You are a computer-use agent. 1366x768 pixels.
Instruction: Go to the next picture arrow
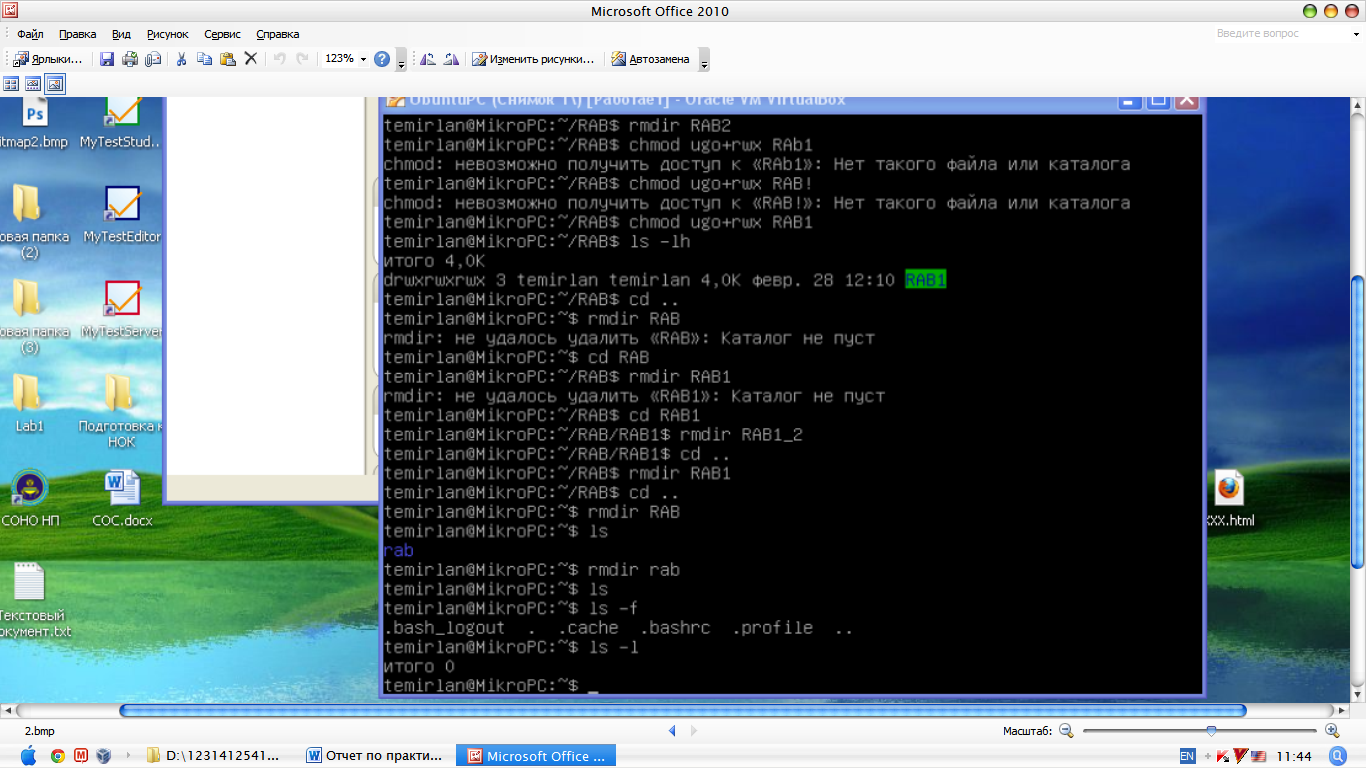(x=696, y=731)
